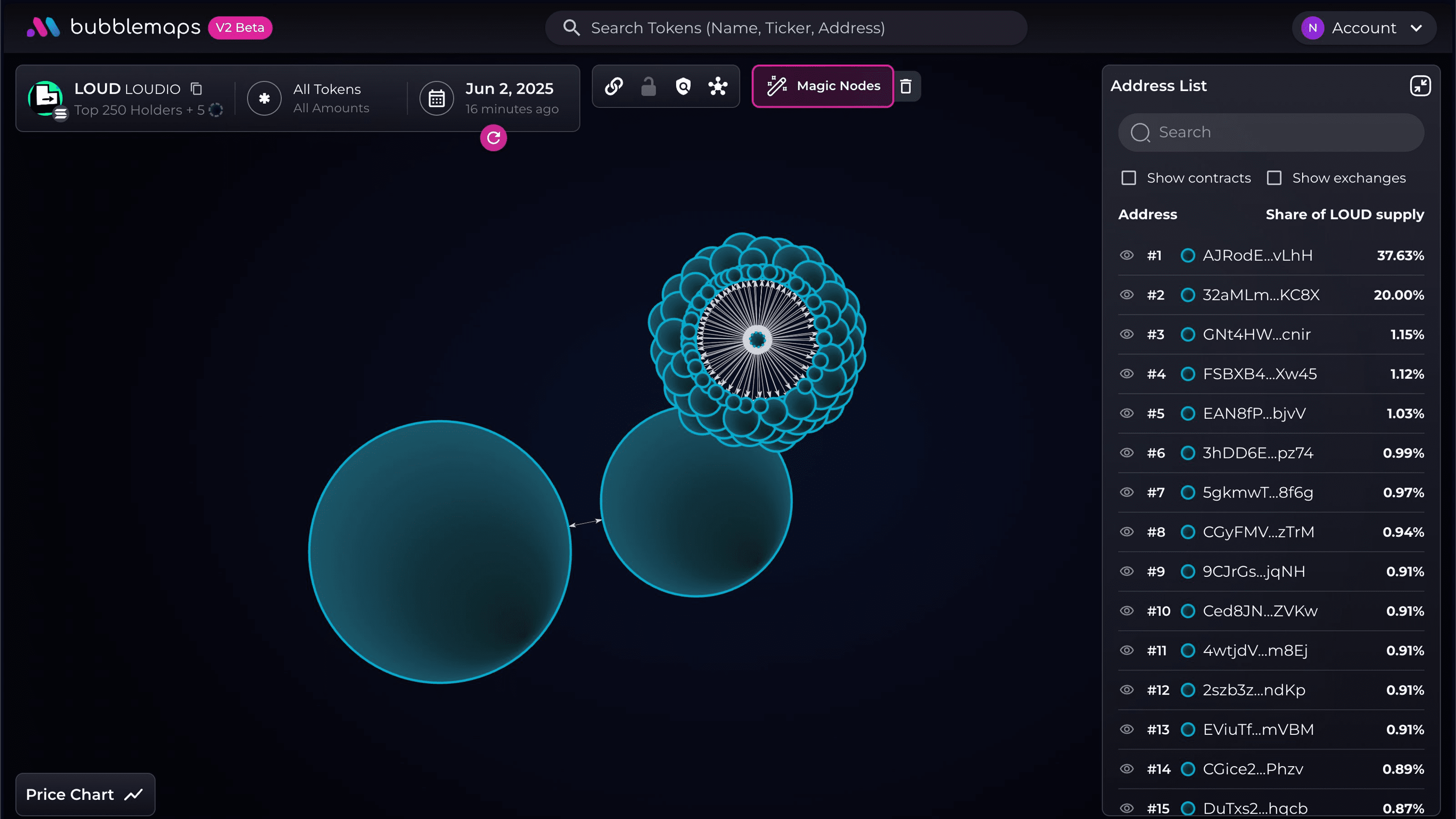This screenshot has height=819, width=1456.
Task: Toggle eye icon for address #10
Action: 1127,611
